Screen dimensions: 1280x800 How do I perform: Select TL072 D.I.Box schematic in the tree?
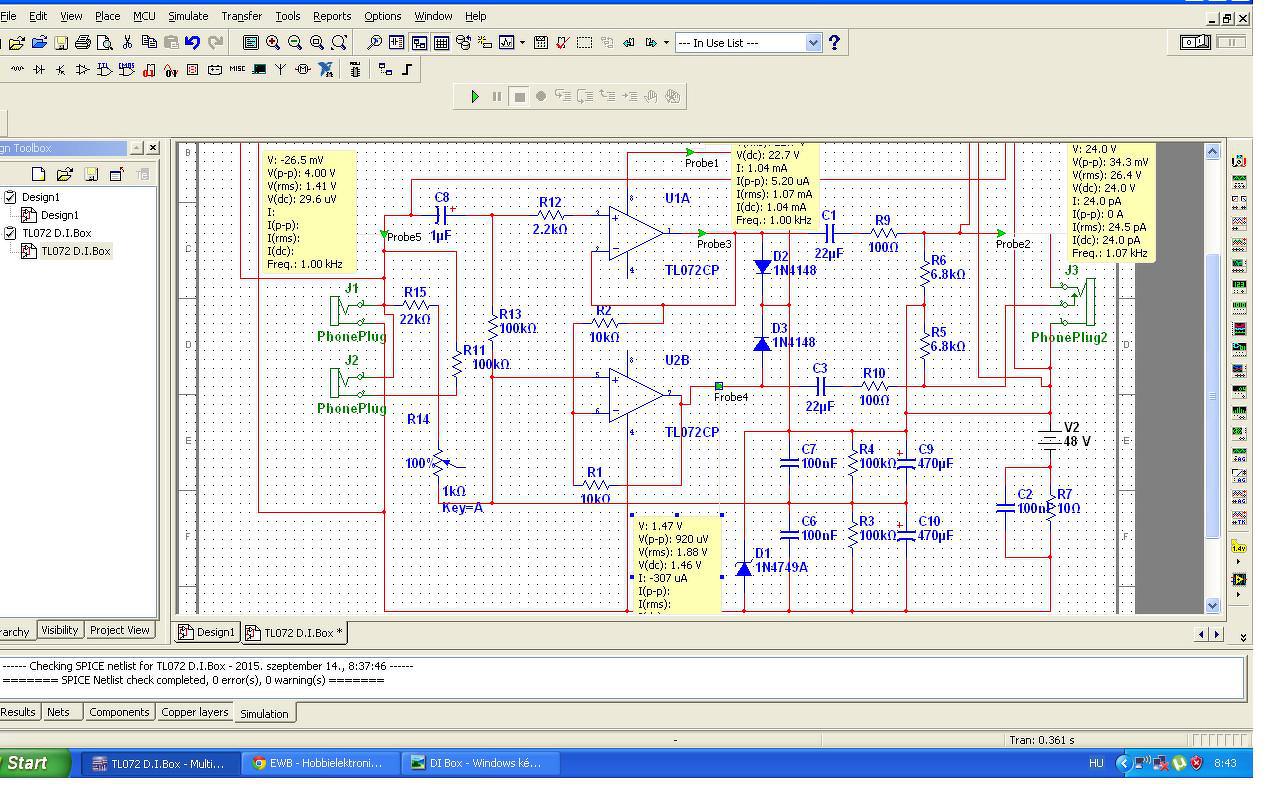(75, 251)
